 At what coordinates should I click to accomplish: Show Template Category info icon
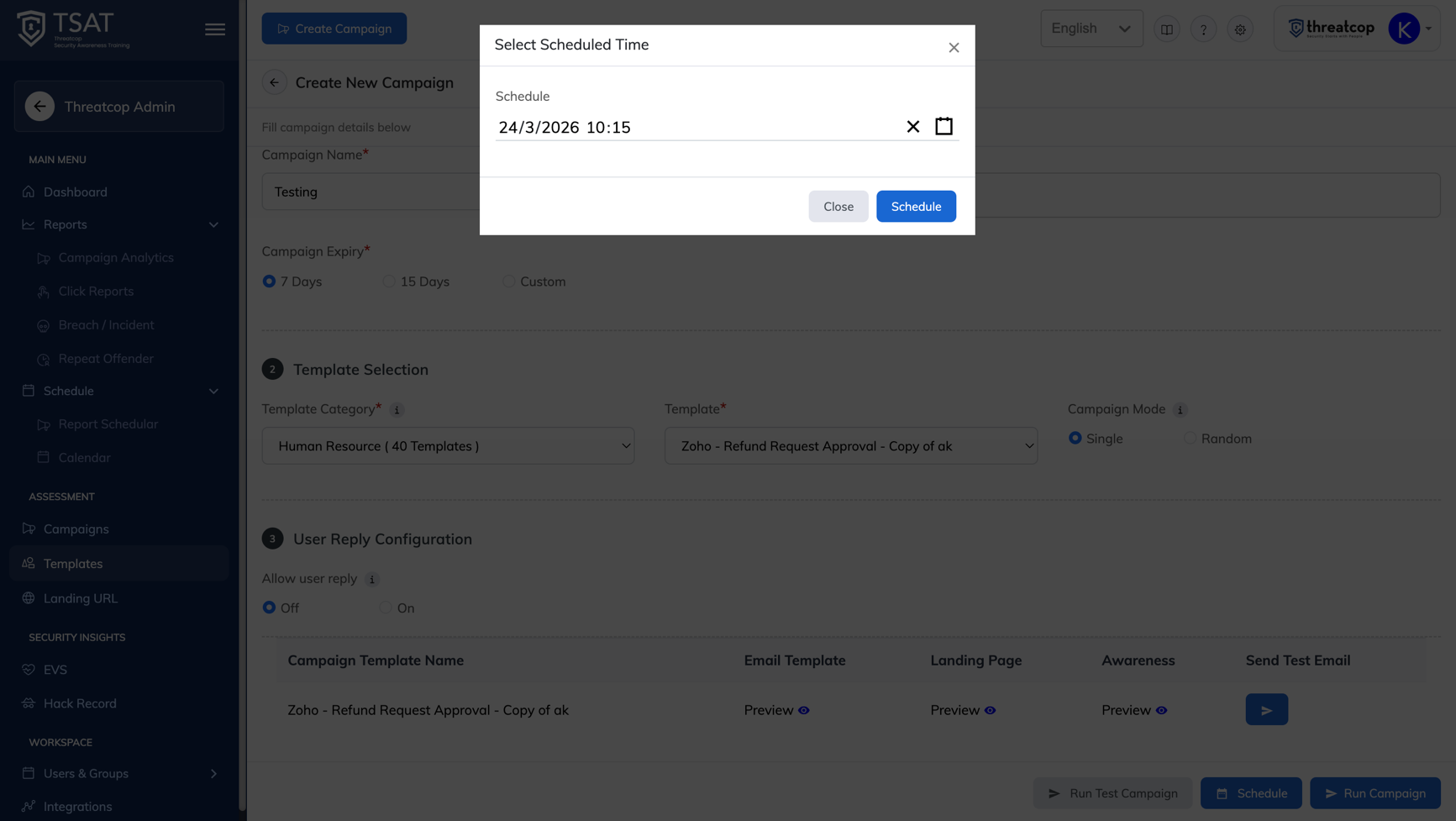pyautogui.click(x=397, y=410)
